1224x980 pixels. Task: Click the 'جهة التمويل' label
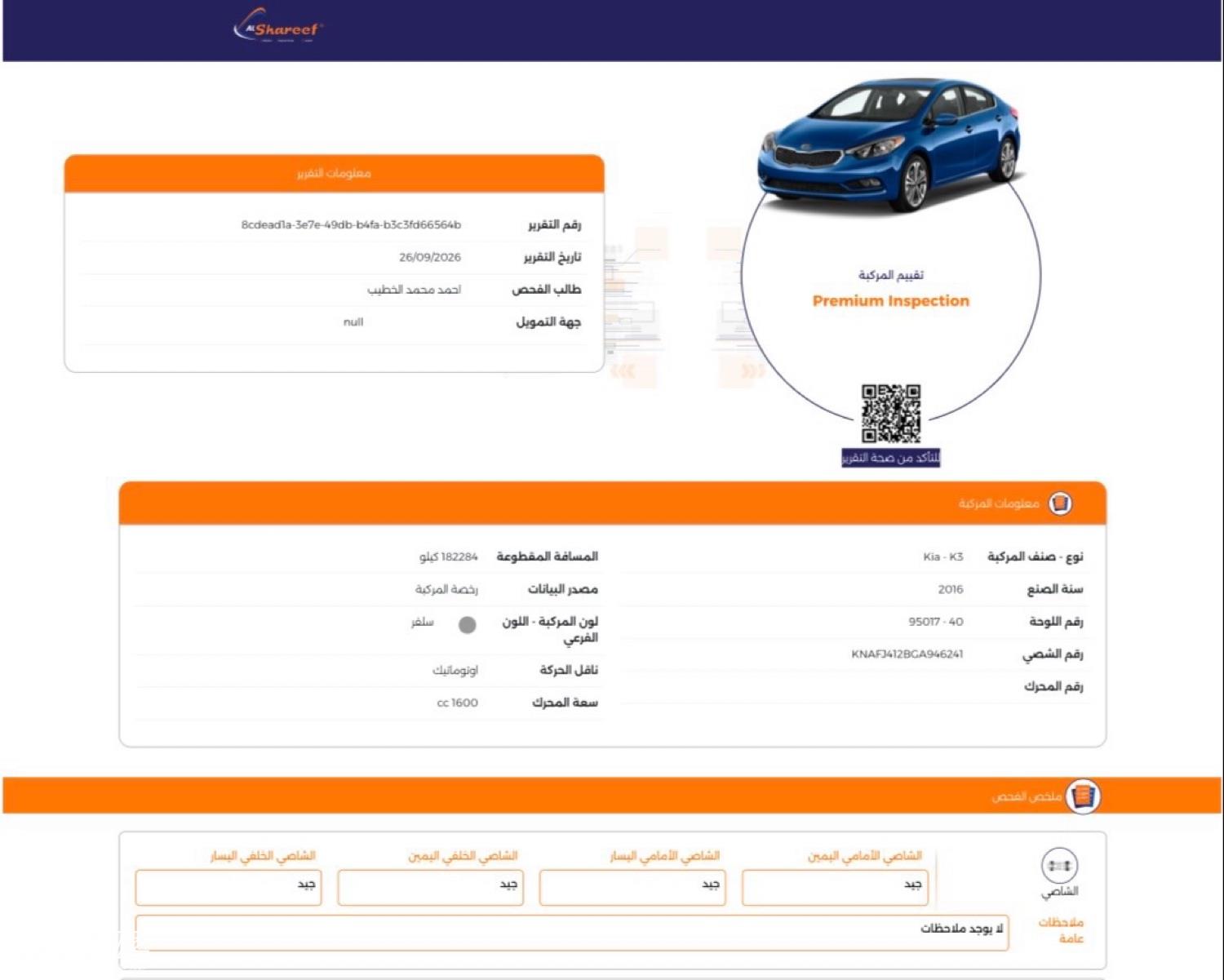pyautogui.click(x=548, y=322)
